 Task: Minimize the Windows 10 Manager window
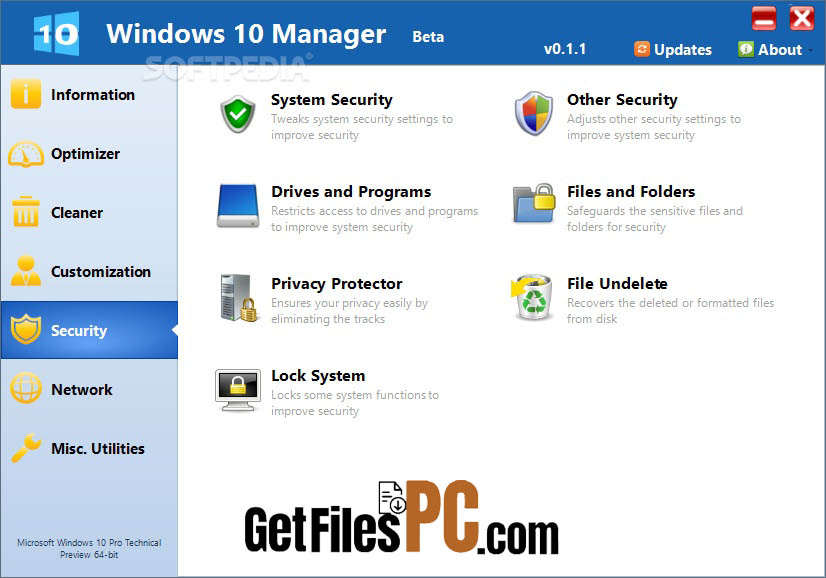[x=764, y=19]
